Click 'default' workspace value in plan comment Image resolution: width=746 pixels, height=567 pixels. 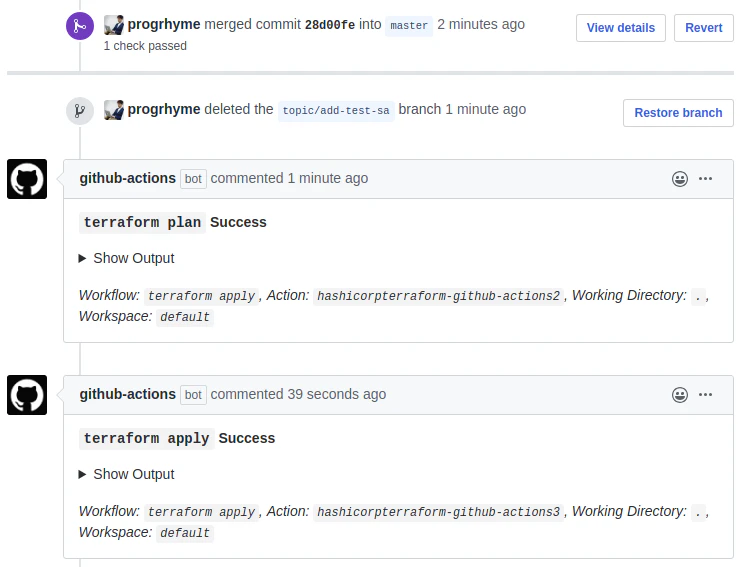(185, 317)
